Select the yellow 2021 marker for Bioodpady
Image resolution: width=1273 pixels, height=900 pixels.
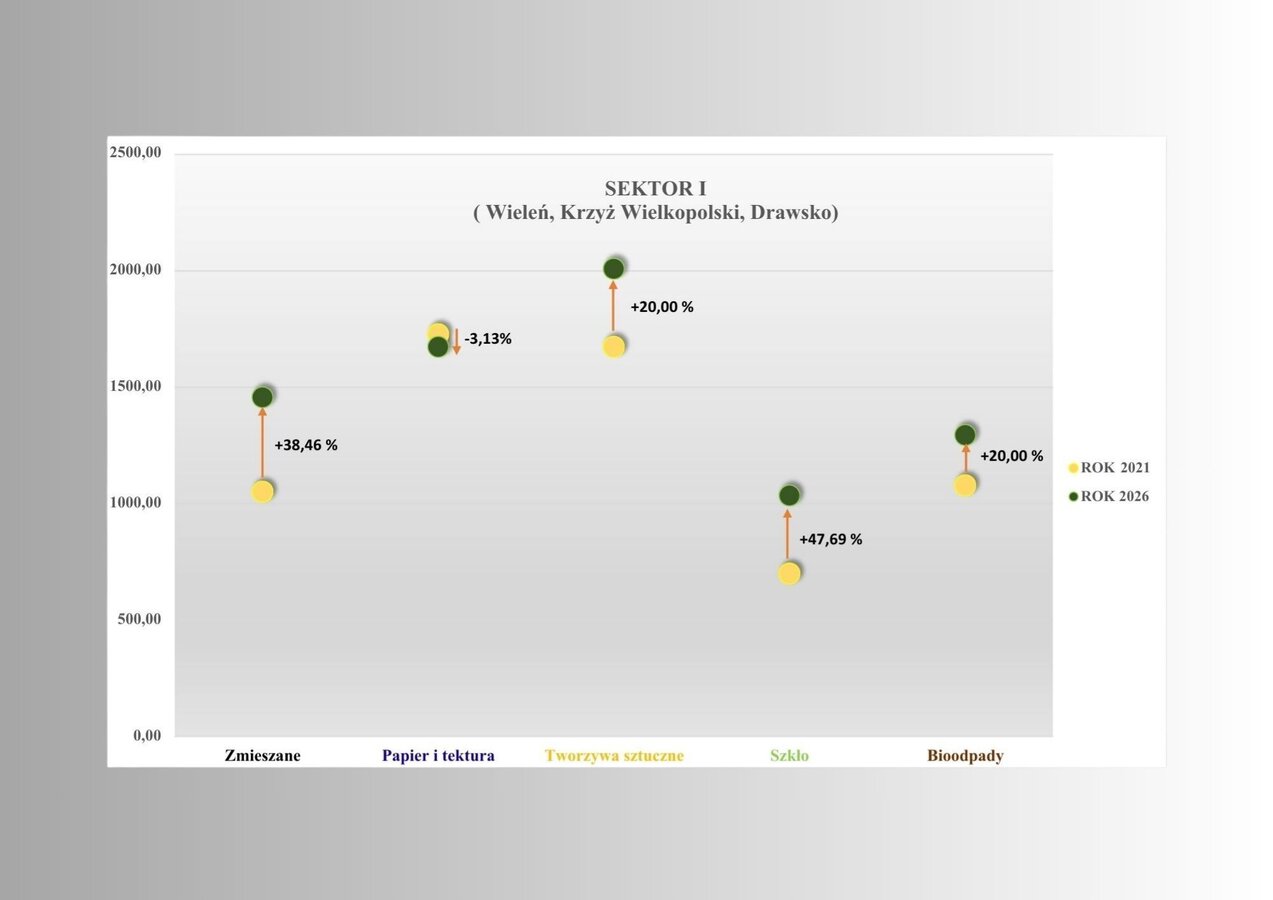965,485
